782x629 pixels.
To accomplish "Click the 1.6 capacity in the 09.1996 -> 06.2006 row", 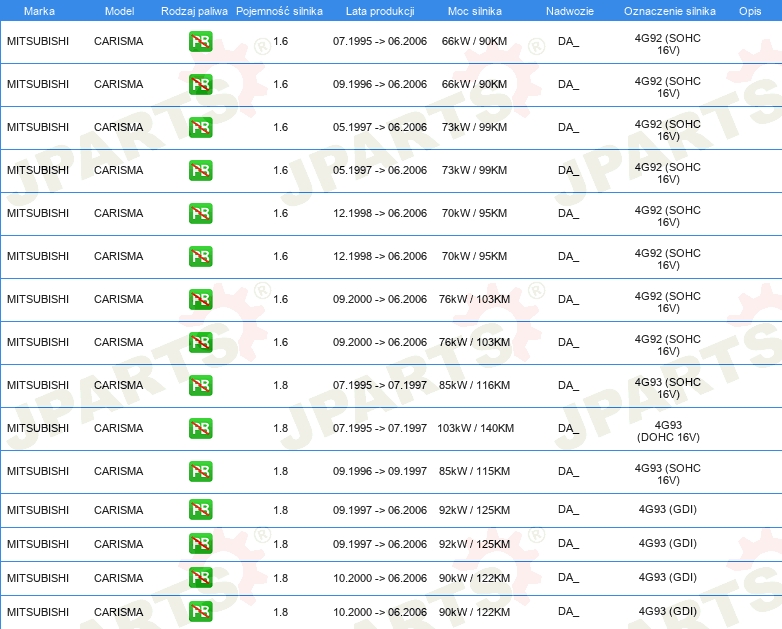I will (x=280, y=84).
